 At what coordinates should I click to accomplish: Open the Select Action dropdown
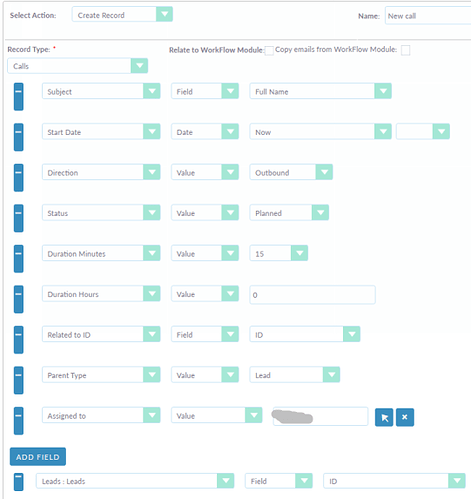122,15
